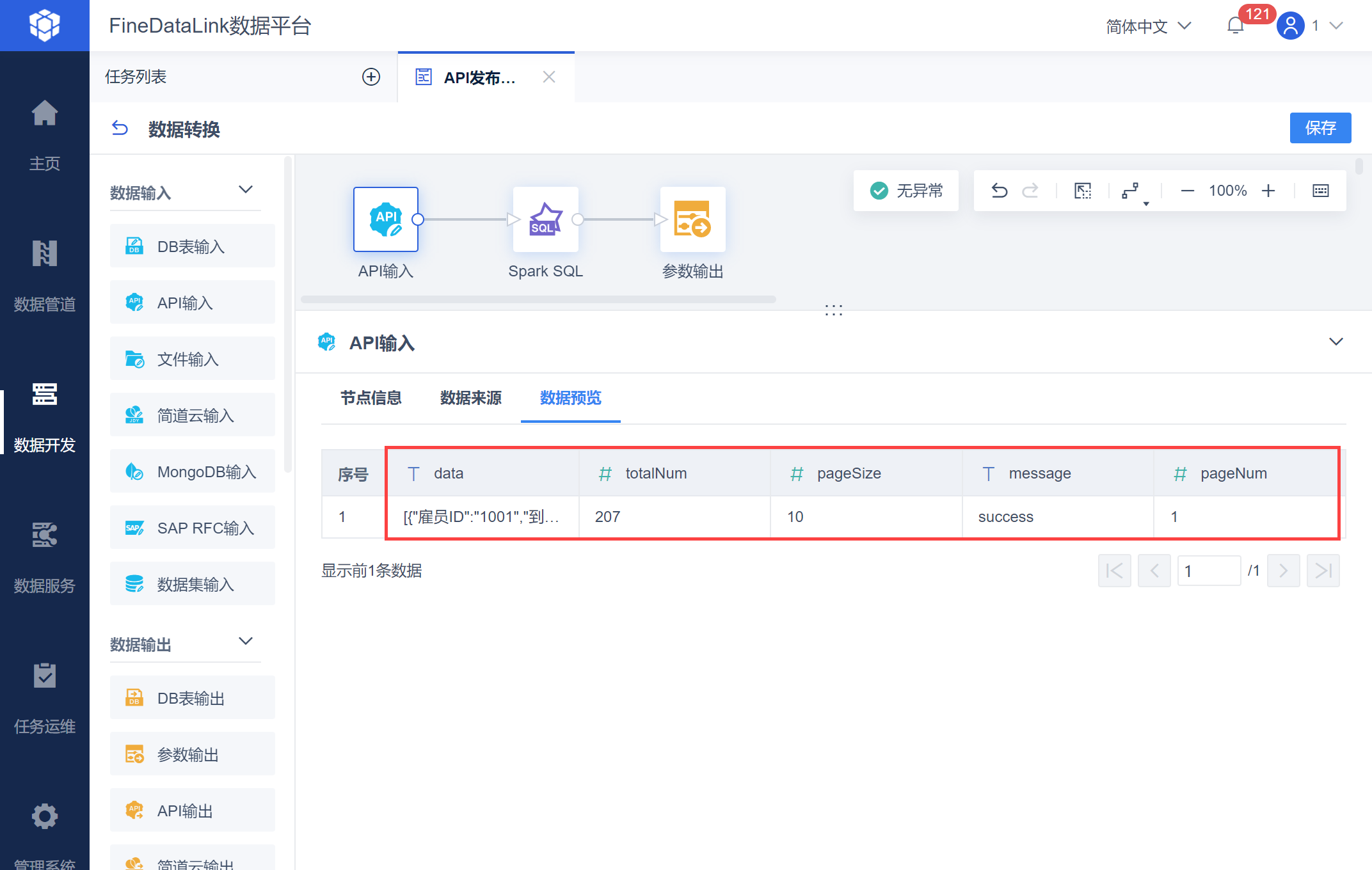Click the undo arrow in canvas toolbar
This screenshot has width=1372, height=870.
pos(999,191)
